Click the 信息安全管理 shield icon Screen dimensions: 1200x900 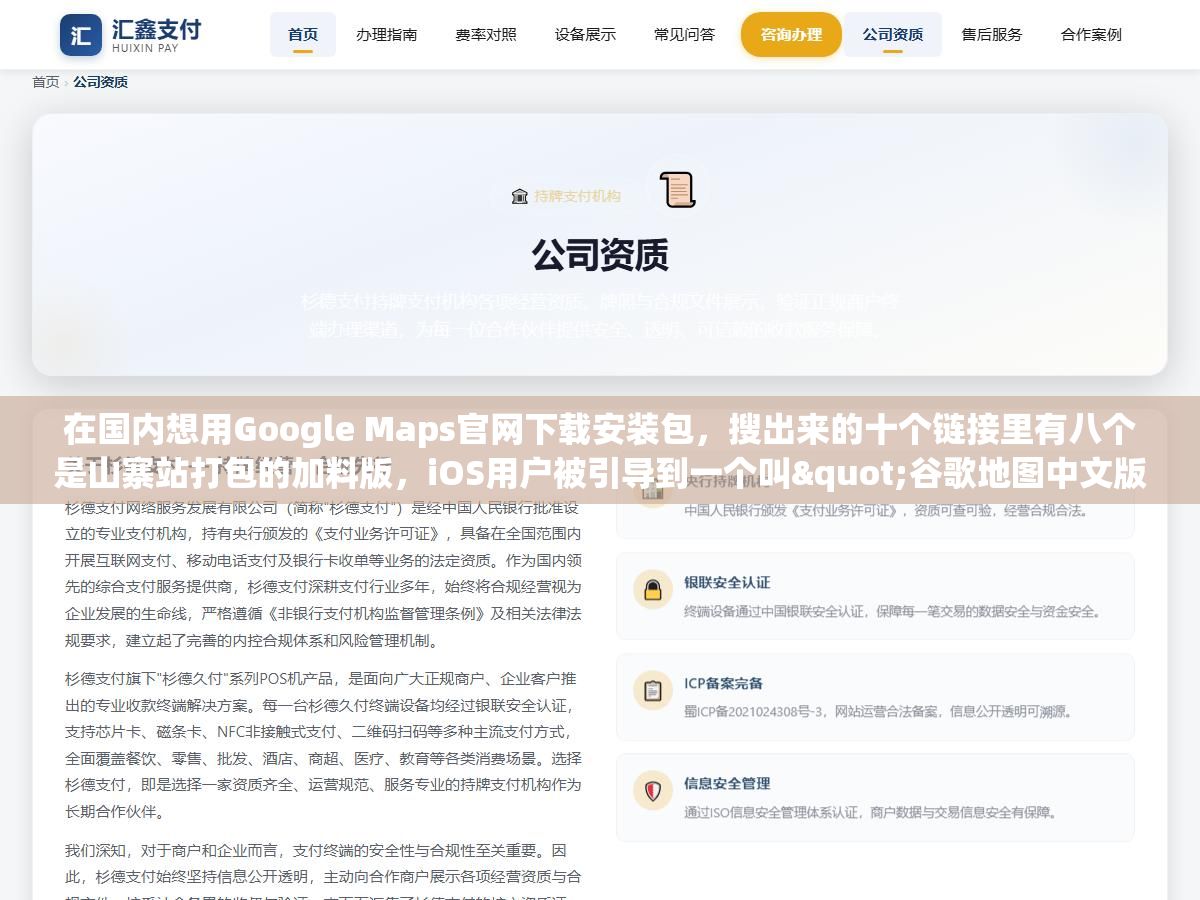tap(653, 791)
